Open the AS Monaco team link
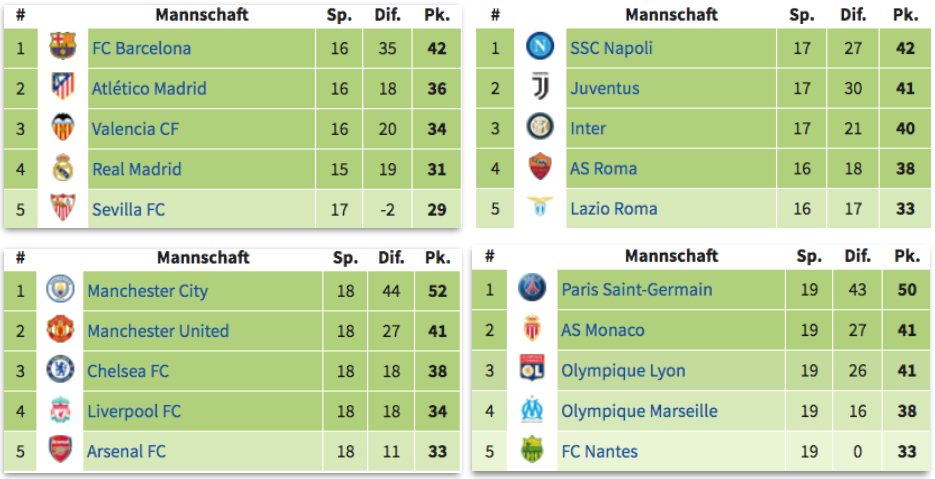The width and height of the screenshot is (935, 479). pos(603,330)
